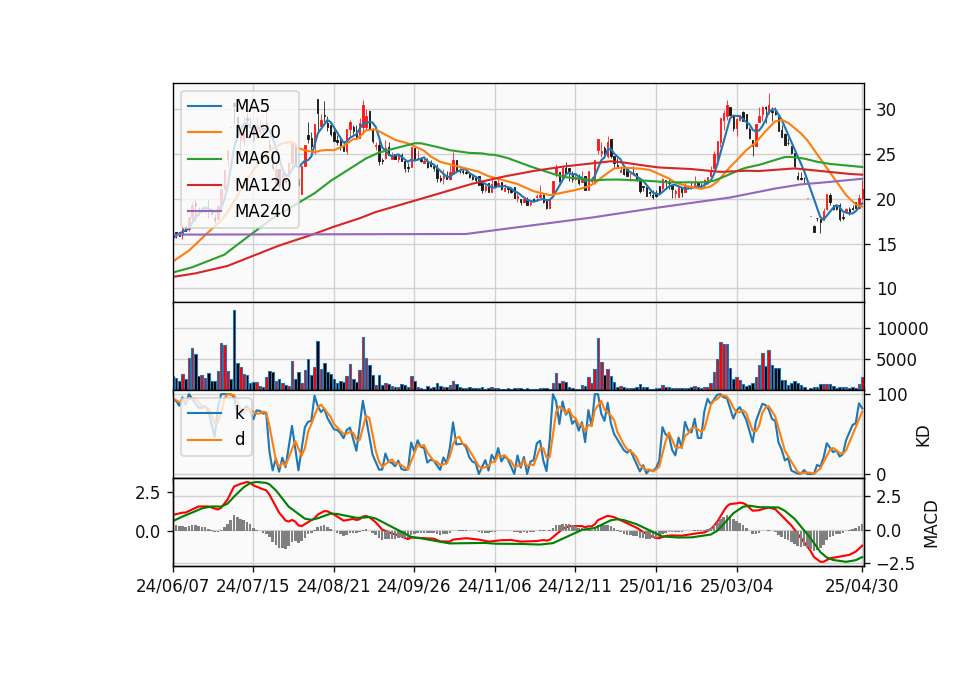
Task: Click the MACD axis title
Action: [x=930, y=524]
